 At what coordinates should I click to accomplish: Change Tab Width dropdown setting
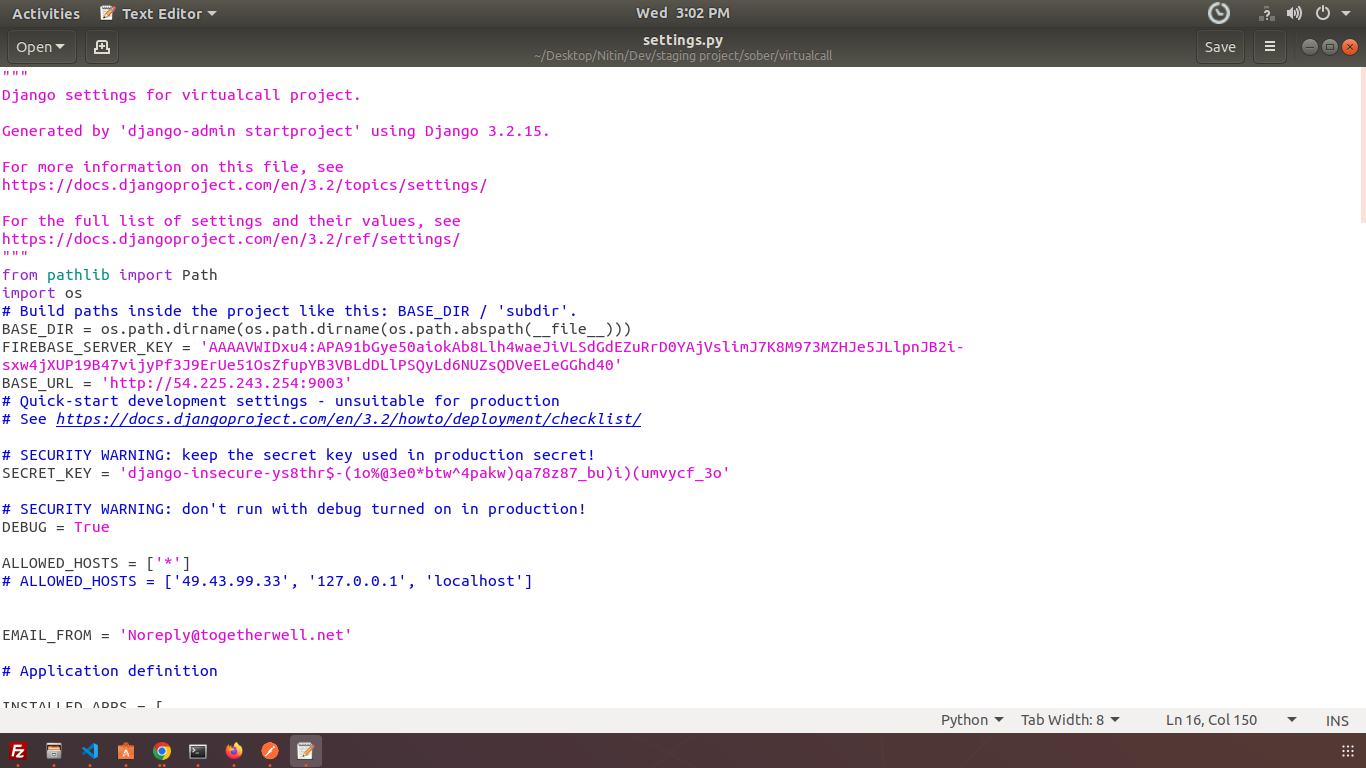click(x=1070, y=720)
